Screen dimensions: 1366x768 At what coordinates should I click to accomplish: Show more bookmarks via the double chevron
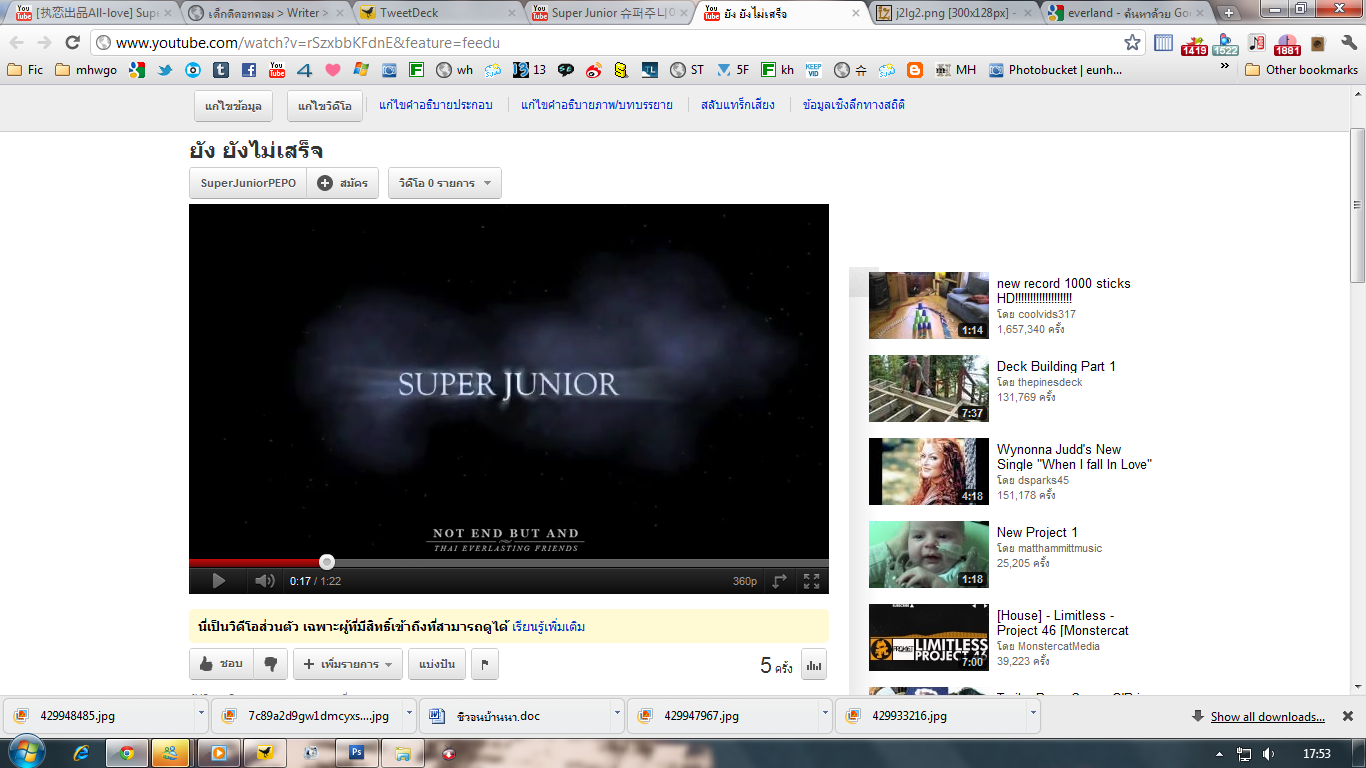click(x=1225, y=66)
